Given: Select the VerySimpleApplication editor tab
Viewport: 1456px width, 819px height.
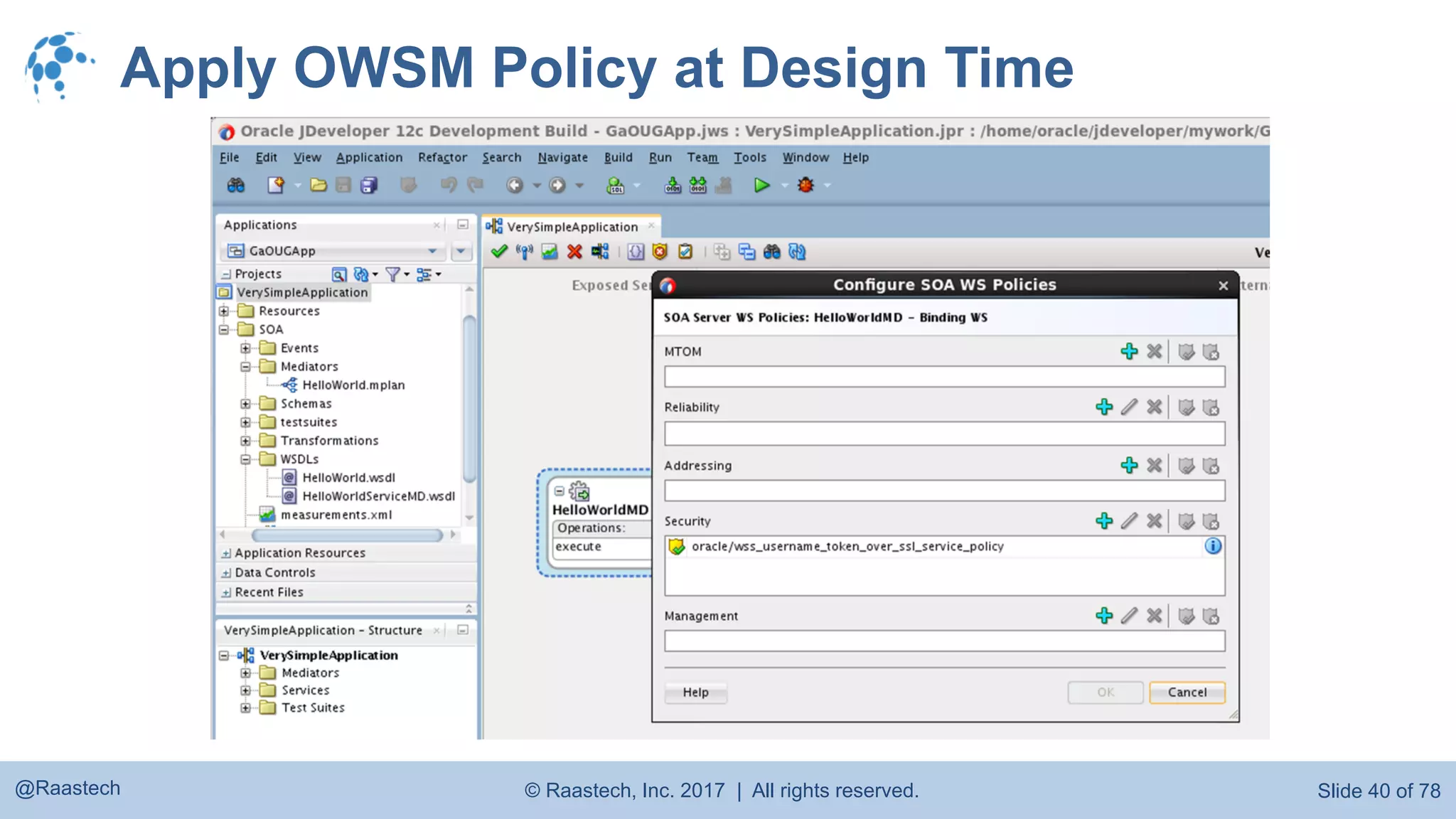Looking at the screenshot, I should [572, 227].
